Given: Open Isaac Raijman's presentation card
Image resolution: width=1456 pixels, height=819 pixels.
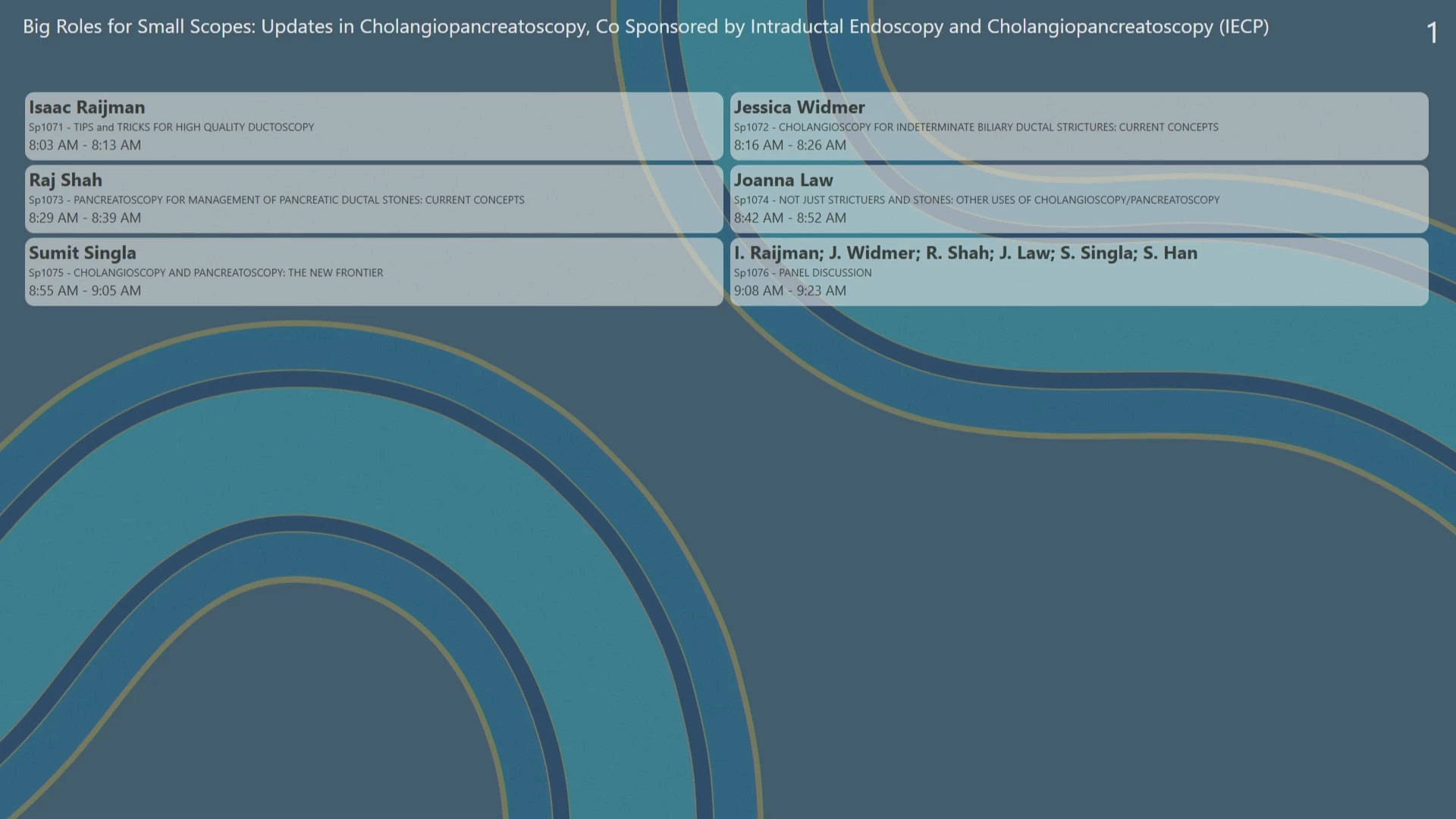Looking at the screenshot, I should tap(374, 126).
